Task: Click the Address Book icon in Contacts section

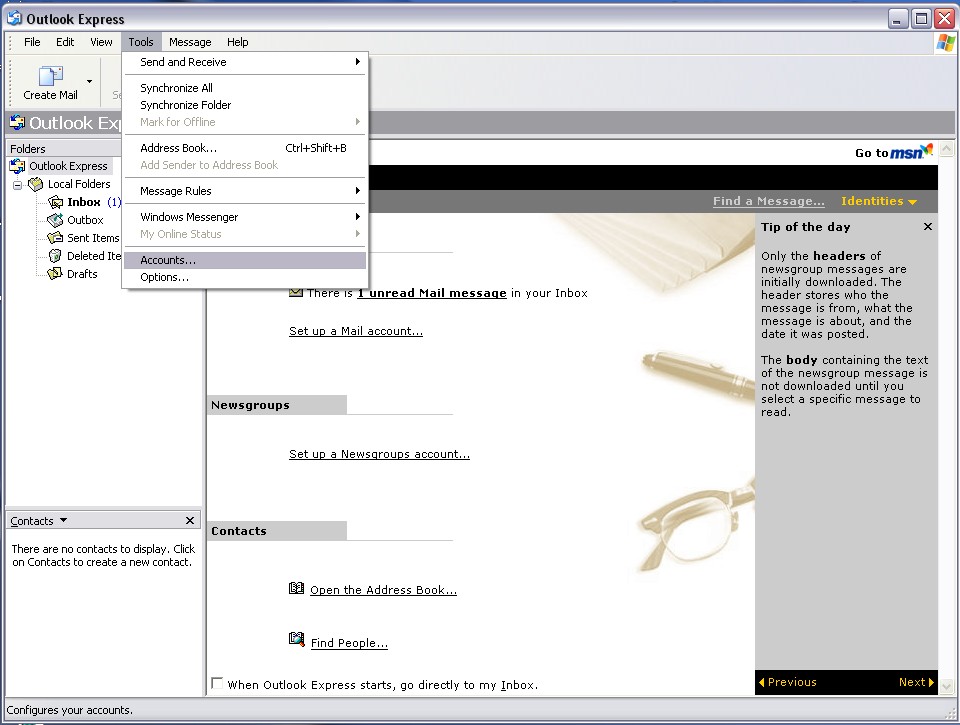Action: tap(296, 588)
